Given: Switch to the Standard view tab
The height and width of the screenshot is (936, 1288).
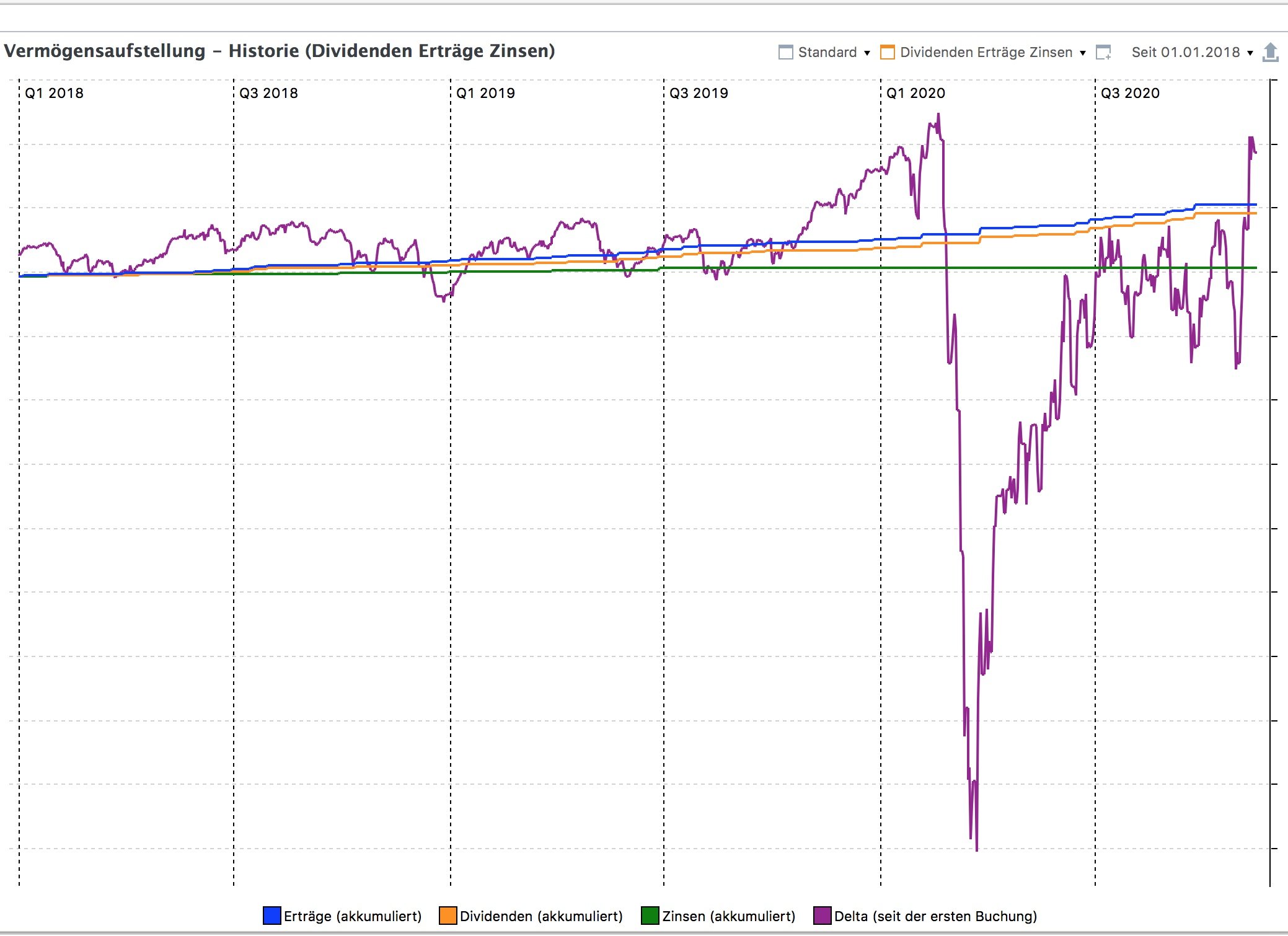Looking at the screenshot, I should coord(827,53).
